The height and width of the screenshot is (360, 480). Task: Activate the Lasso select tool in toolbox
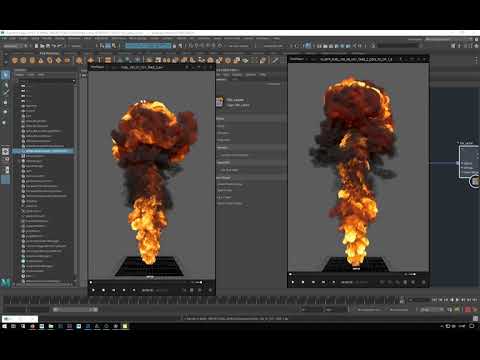point(5,85)
